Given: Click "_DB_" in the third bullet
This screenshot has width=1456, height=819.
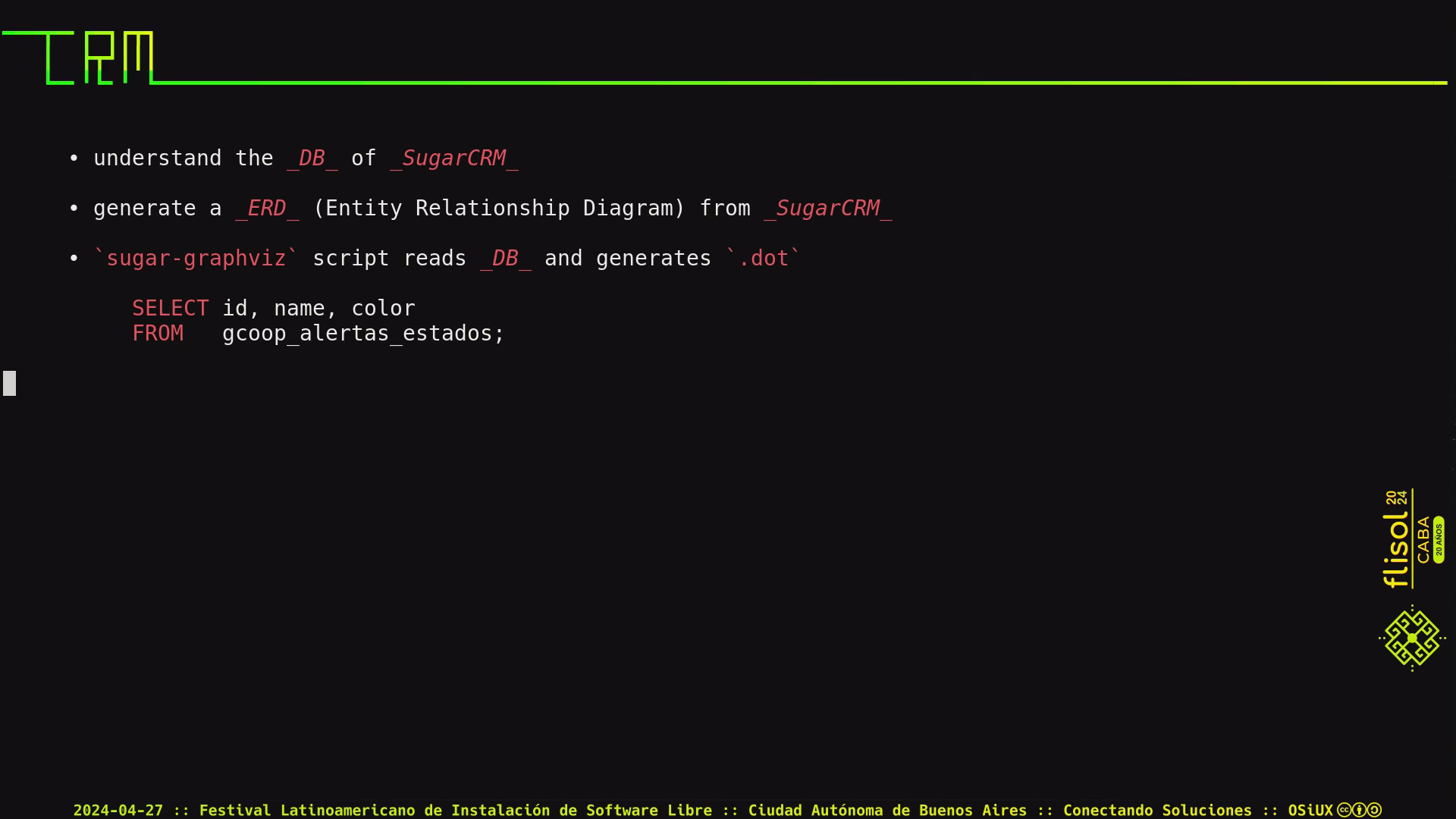Looking at the screenshot, I should (506, 258).
